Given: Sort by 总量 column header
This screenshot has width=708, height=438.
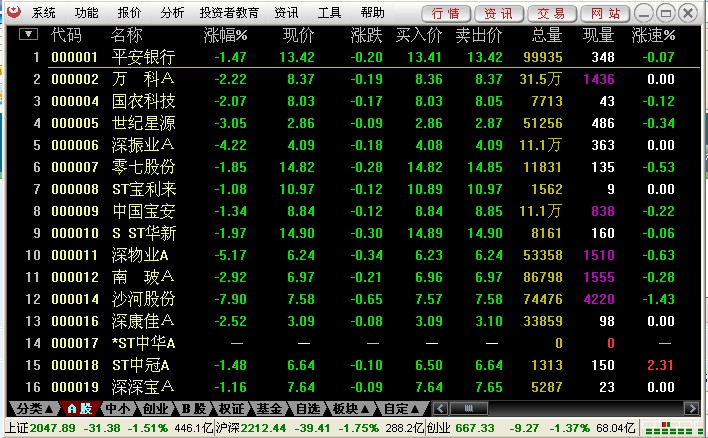Looking at the screenshot, I should tap(547, 35).
